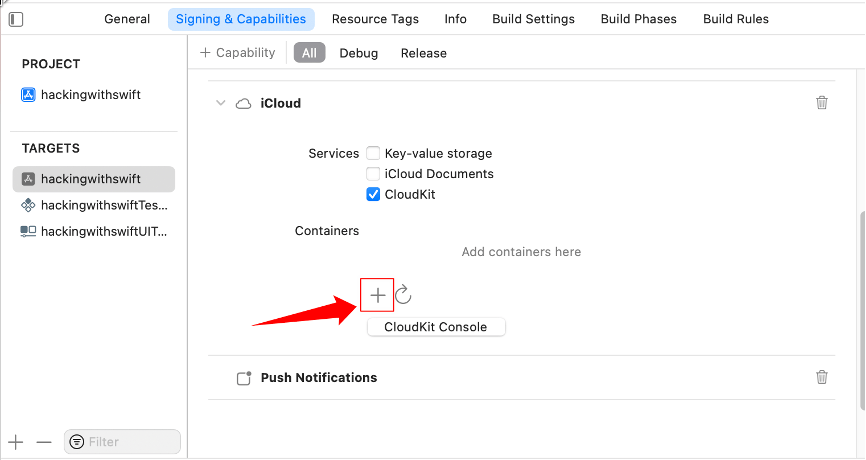Screen dimensions: 866x460
Task: Open the Build Phases tab
Action: [638, 19]
